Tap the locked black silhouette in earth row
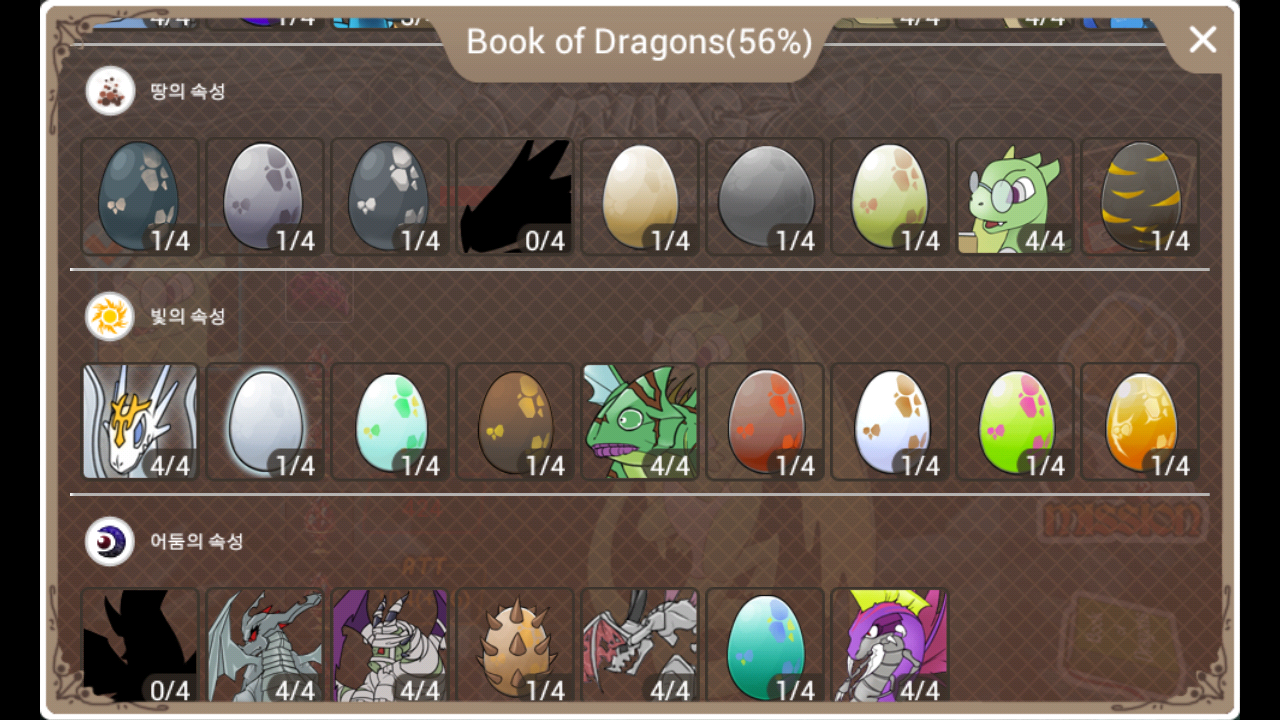 click(515, 196)
